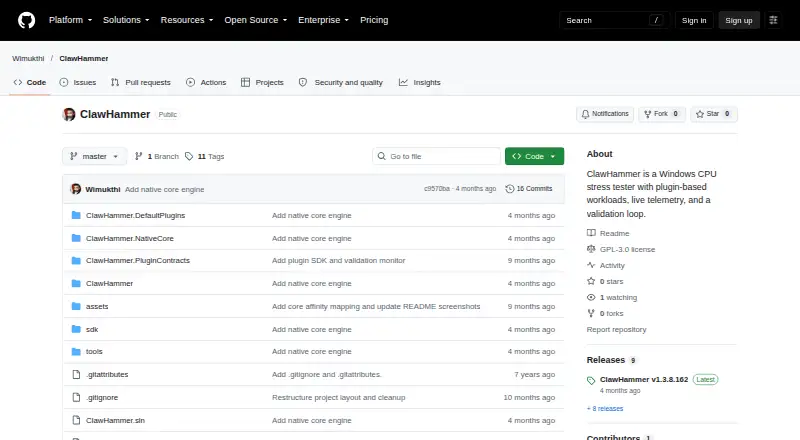Image resolution: width=800 pixels, height=440 pixels.
Task: Open the GPL-3.0 license link
Action: pos(627,249)
